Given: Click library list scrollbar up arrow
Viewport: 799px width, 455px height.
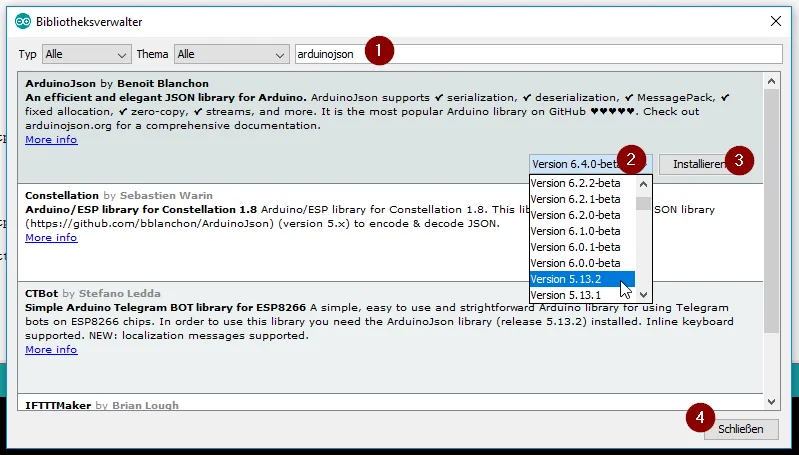Looking at the screenshot, I should click(771, 80).
